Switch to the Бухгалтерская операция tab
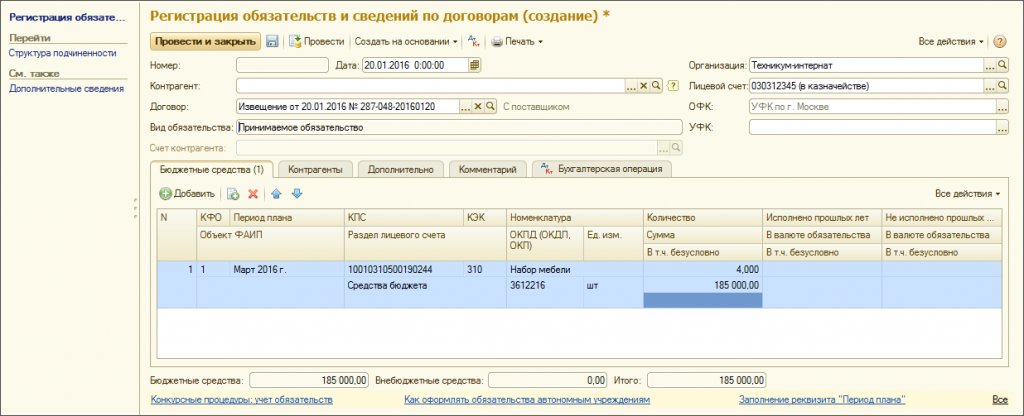Image resolution: width=1024 pixels, height=416 pixels. (602, 169)
